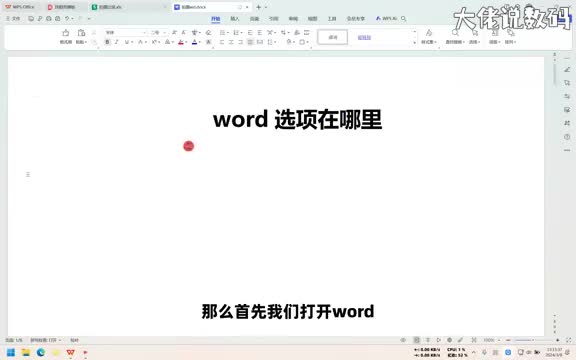This screenshot has height=360, width=576.
Task: Click the WPS icon on taskbar
Action: point(71,353)
